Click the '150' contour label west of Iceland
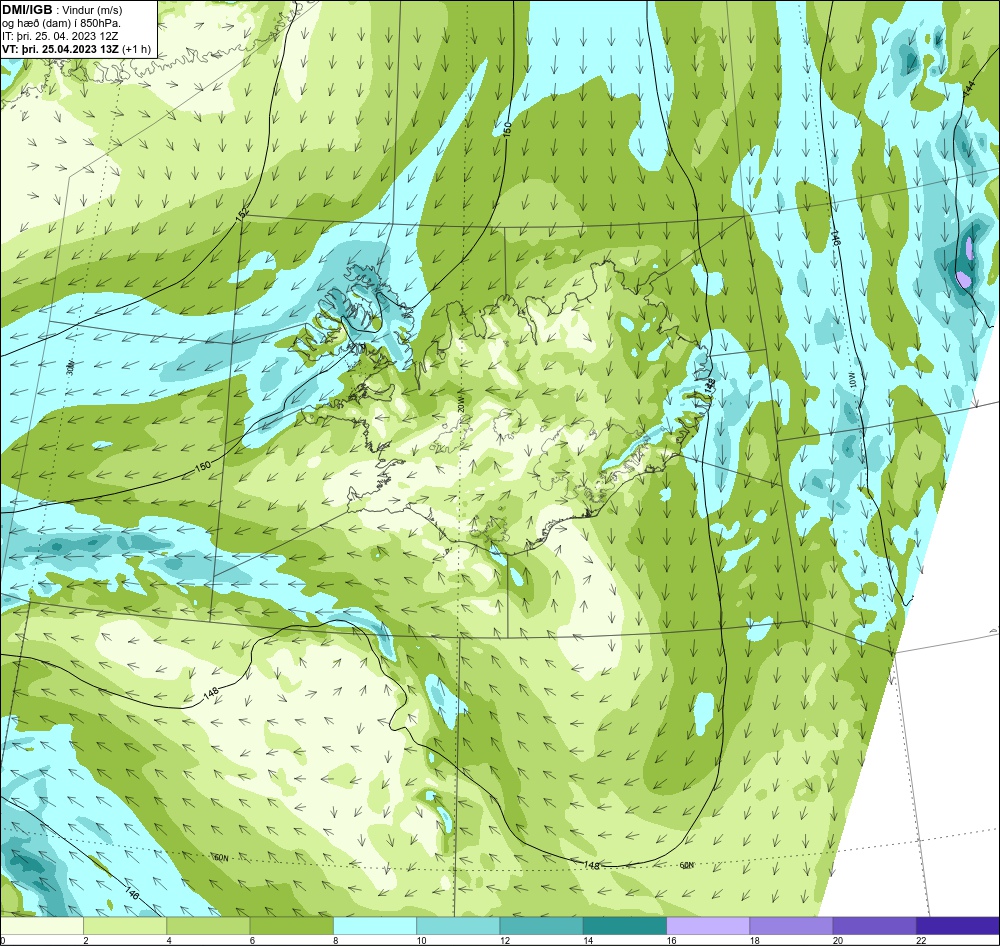The height and width of the screenshot is (946, 1000). [x=202, y=466]
